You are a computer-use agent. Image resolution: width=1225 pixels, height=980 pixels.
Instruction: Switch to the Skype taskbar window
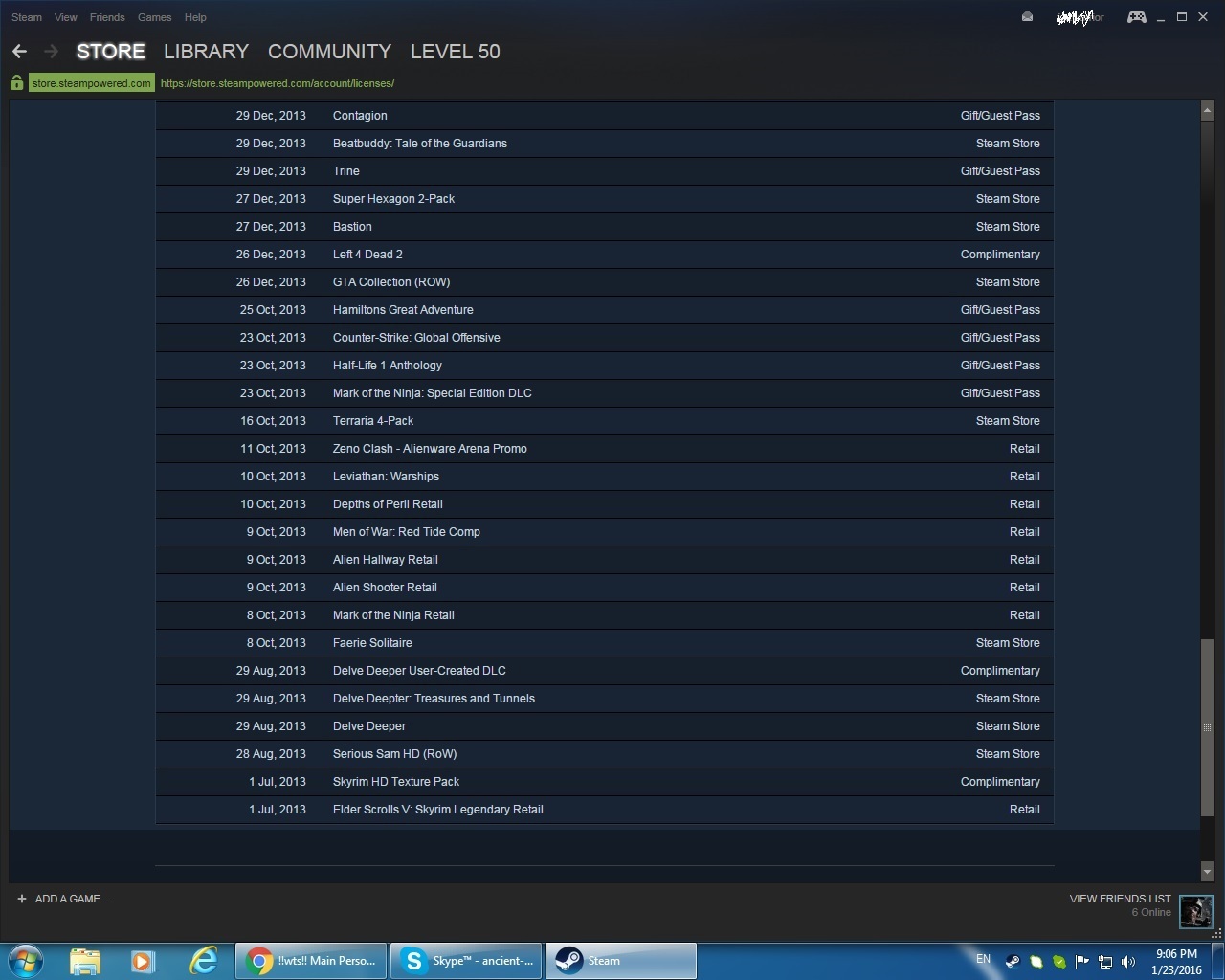(466, 961)
